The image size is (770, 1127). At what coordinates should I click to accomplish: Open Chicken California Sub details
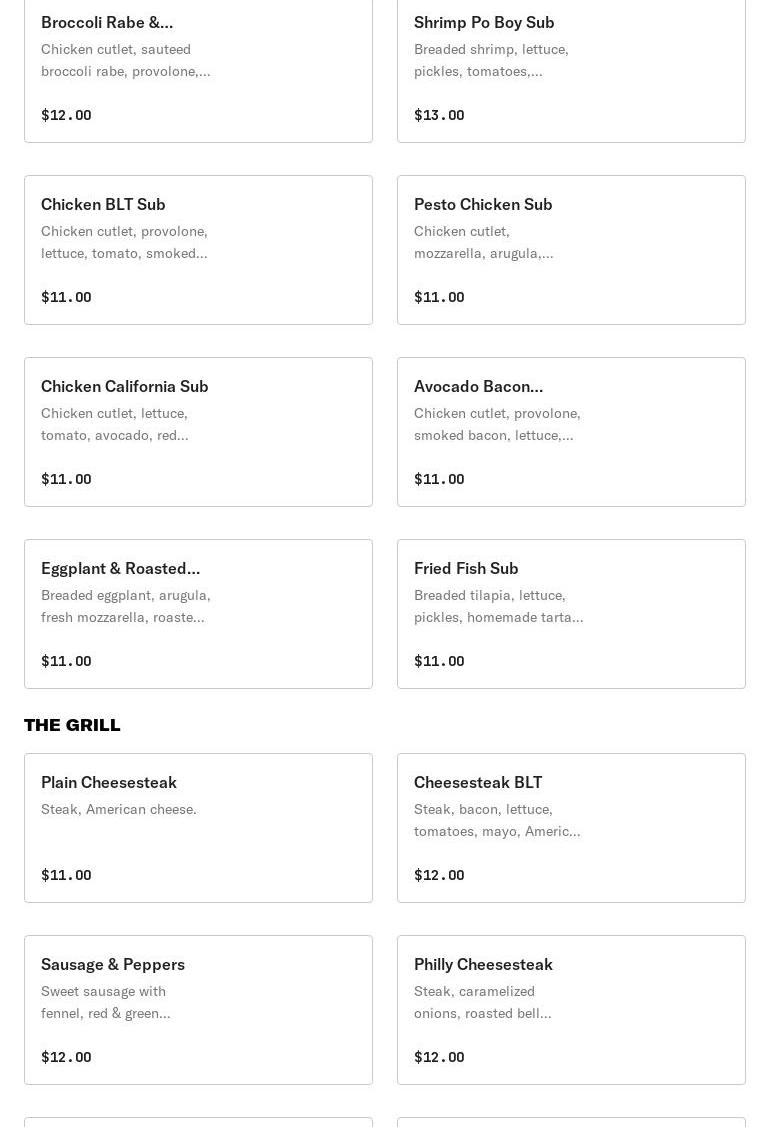point(198,432)
